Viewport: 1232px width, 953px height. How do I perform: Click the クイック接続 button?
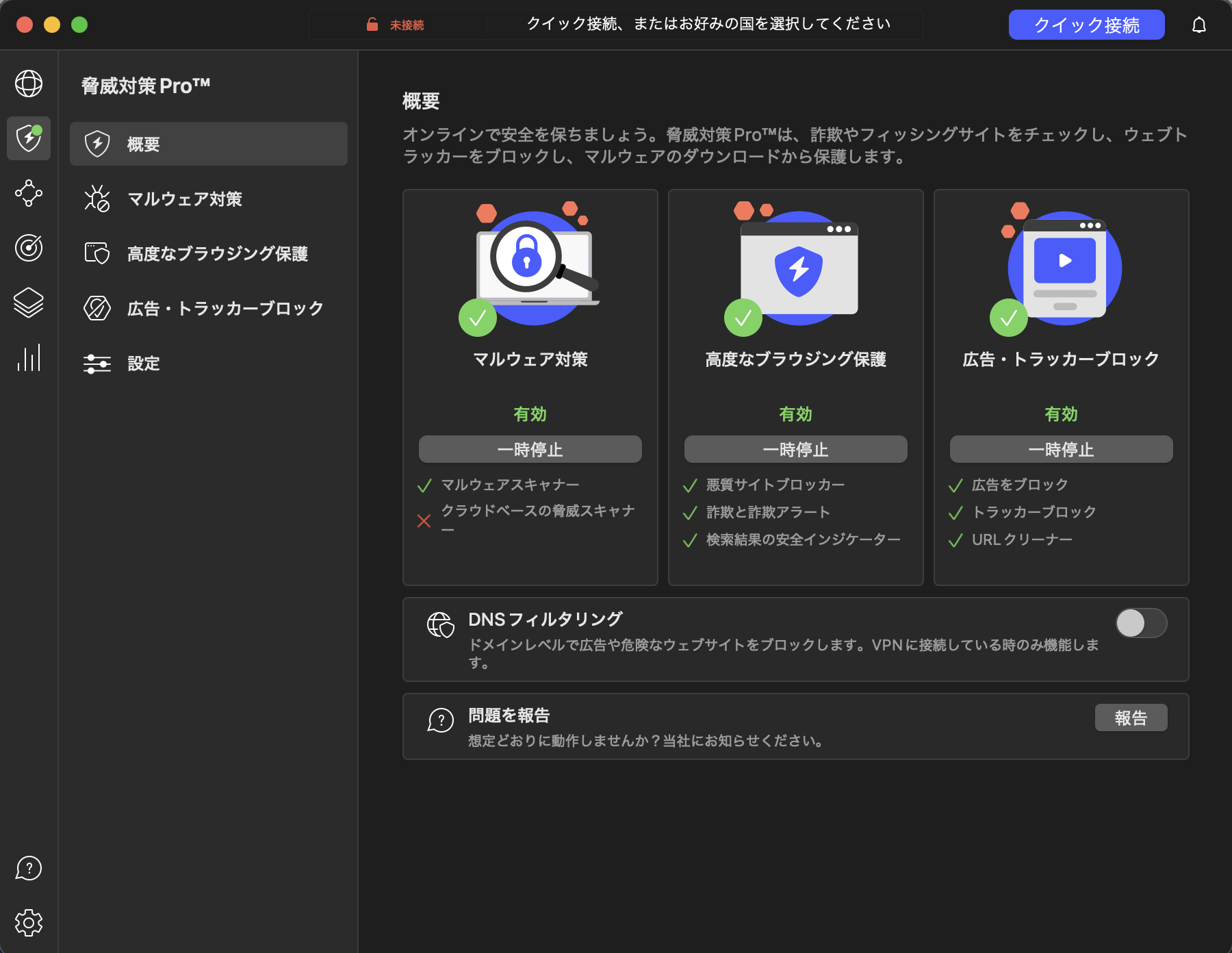[x=1087, y=25]
